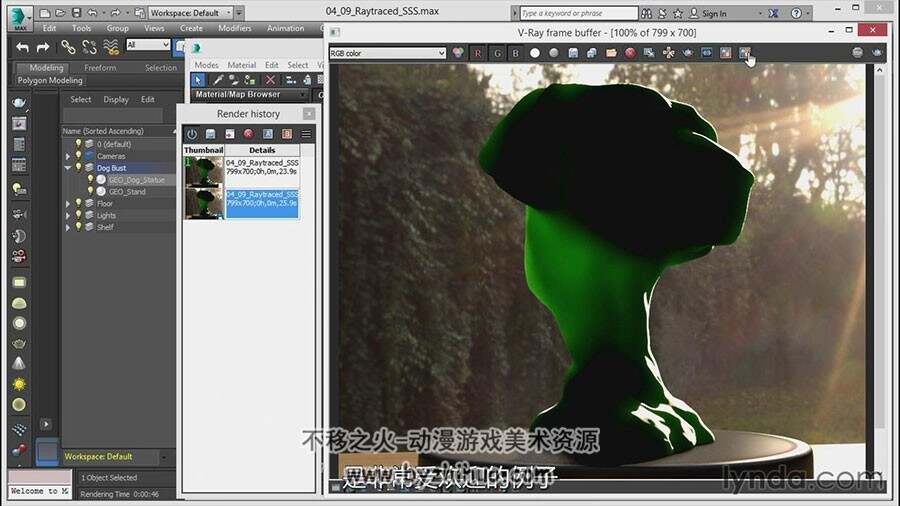
Task: Open the Material/Map Browser panel dropdown
Action: pos(250,95)
